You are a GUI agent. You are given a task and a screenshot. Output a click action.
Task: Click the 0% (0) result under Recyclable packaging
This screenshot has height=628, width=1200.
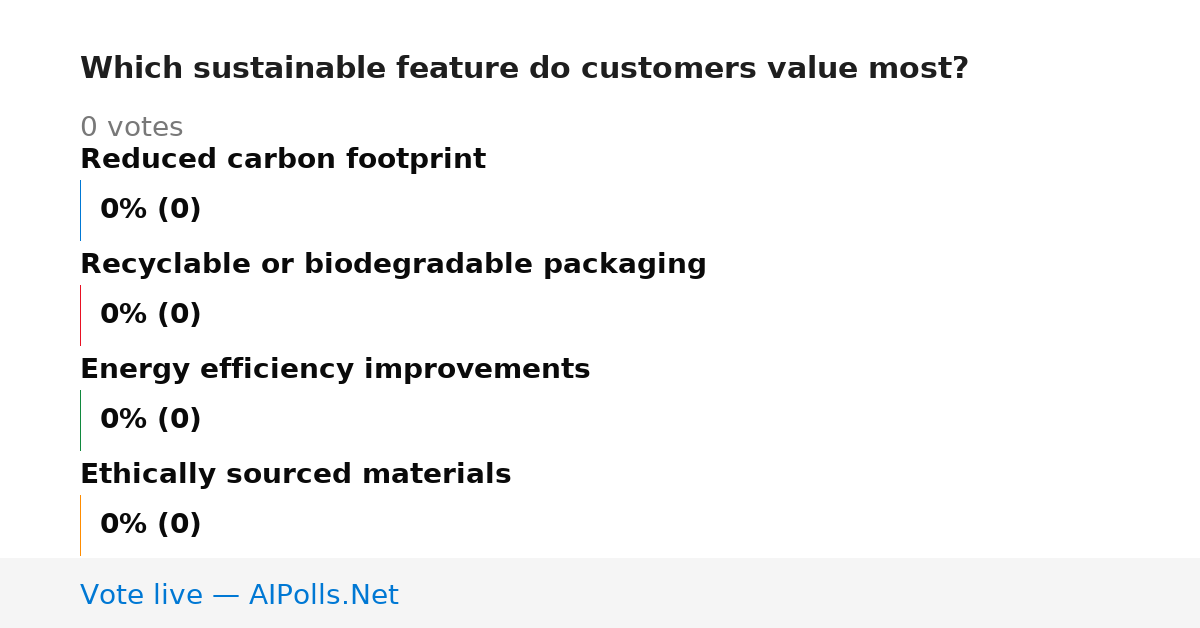pos(150,315)
